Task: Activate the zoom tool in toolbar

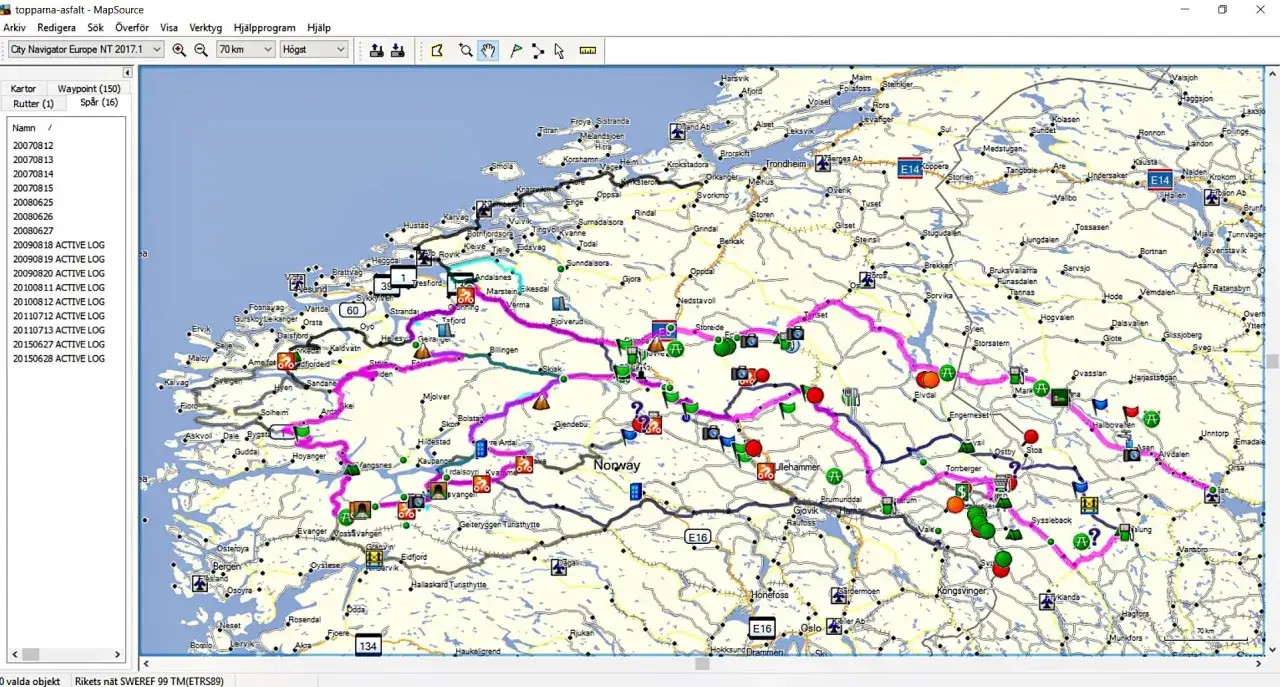Action: coord(465,50)
